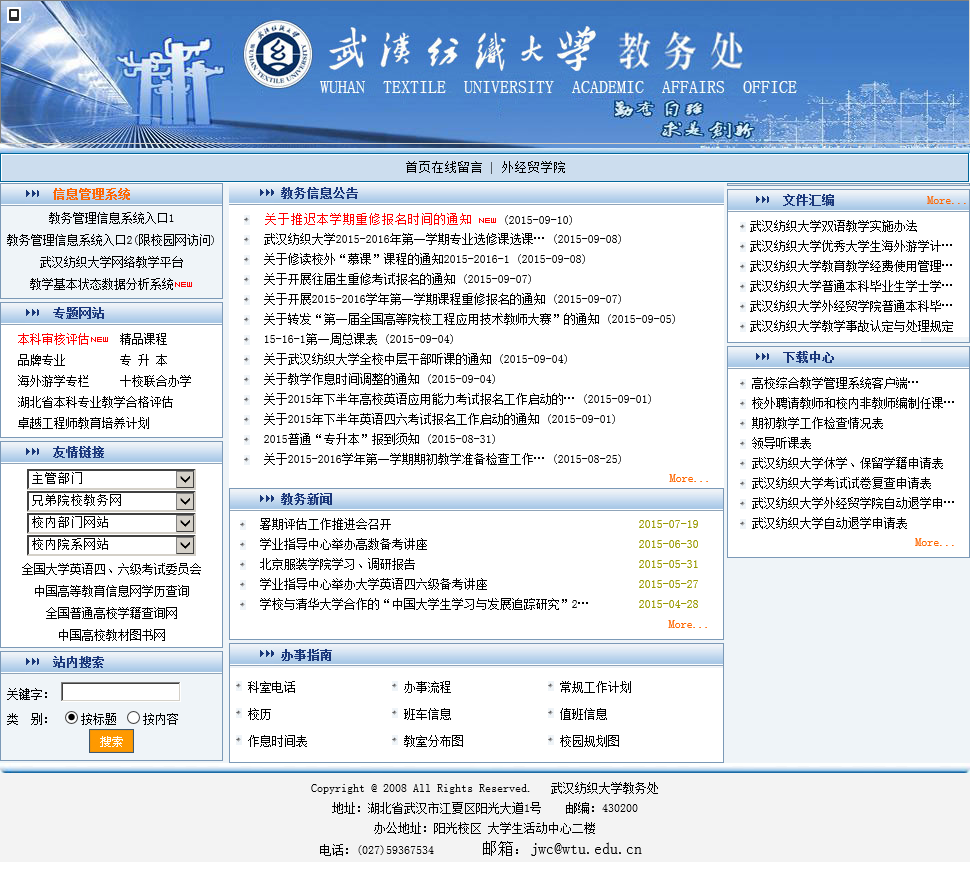Image resolution: width=970 pixels, height=882 pixels.
Task: Click email address jwc@wtu.edu.cn in footer
Action: [x=586, y=849]
